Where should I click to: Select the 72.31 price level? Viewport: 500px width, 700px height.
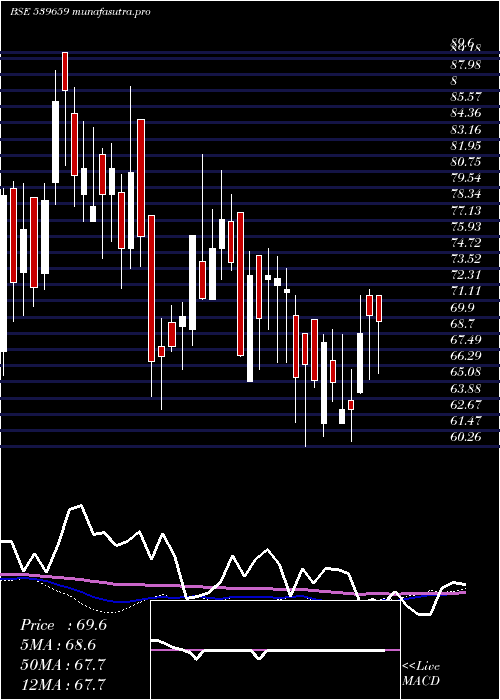(466, 275)
